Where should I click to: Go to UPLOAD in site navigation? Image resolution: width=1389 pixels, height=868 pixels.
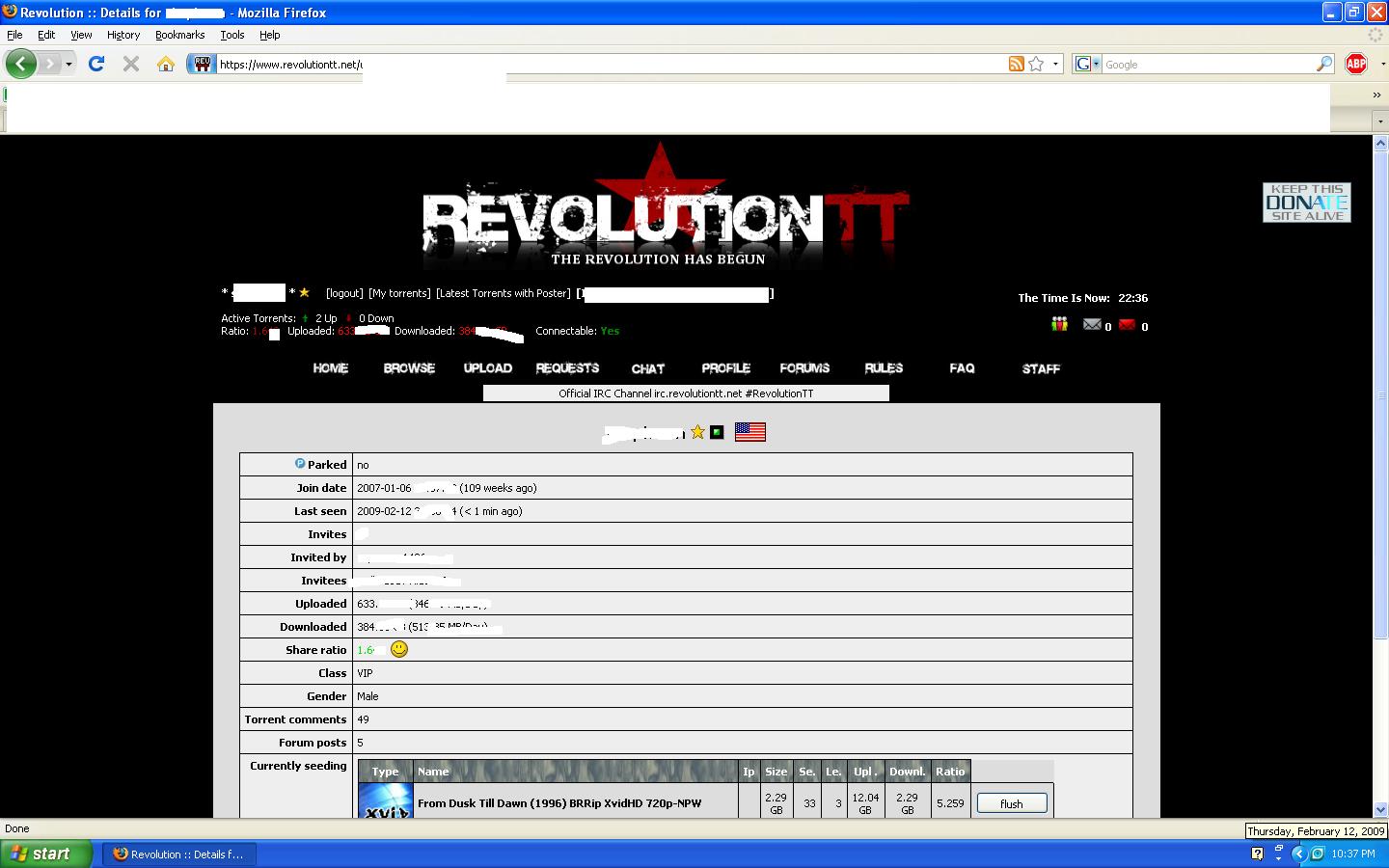coord(488,368)
